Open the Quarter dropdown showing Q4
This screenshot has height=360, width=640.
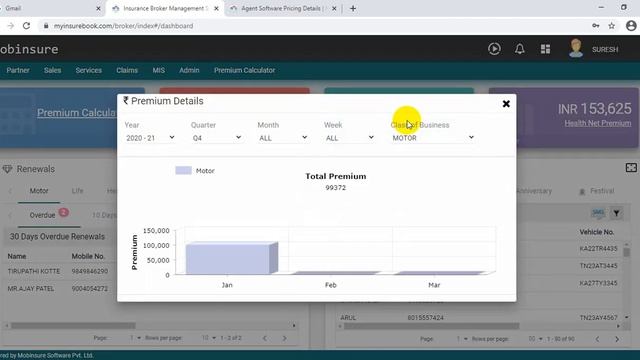217,138
